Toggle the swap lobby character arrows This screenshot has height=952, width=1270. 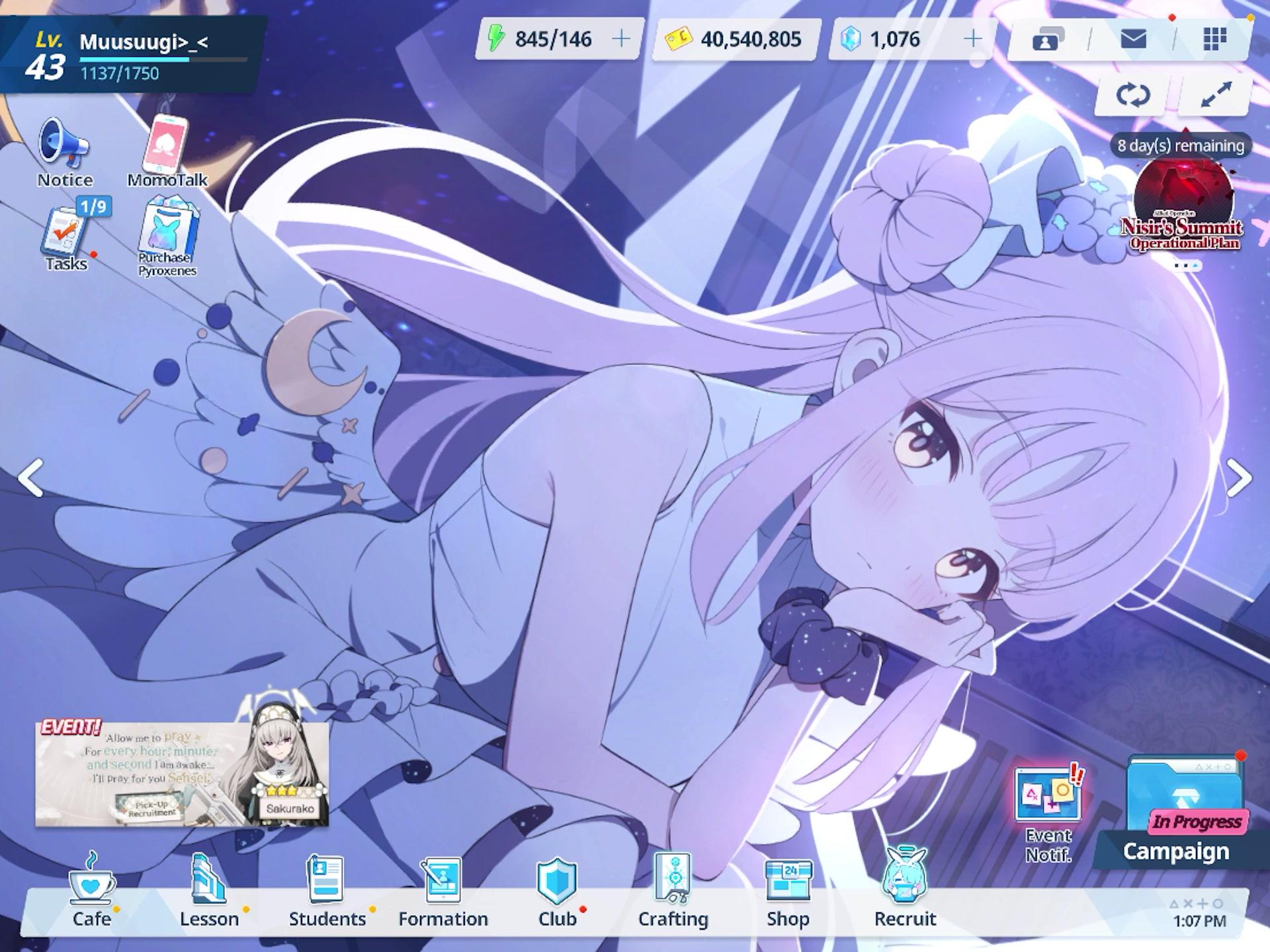point(1132,95)
